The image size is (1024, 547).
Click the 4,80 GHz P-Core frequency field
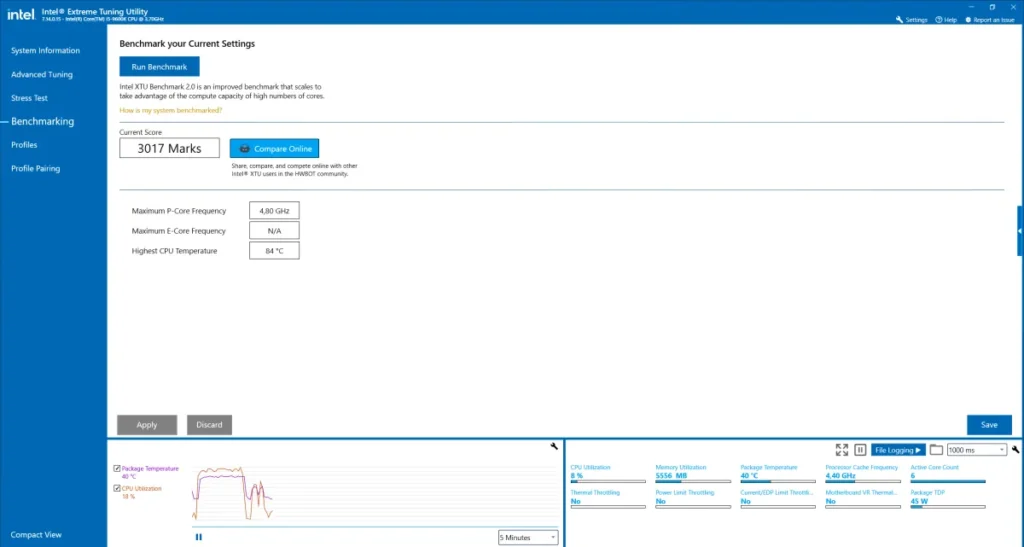(274, 211)
